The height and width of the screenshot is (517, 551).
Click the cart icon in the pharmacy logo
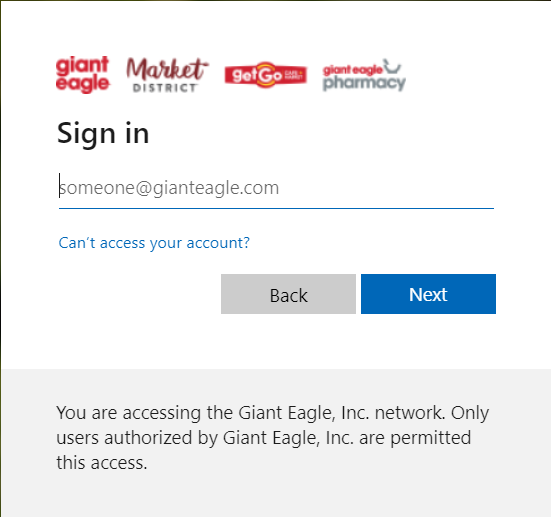pos(392,66)
